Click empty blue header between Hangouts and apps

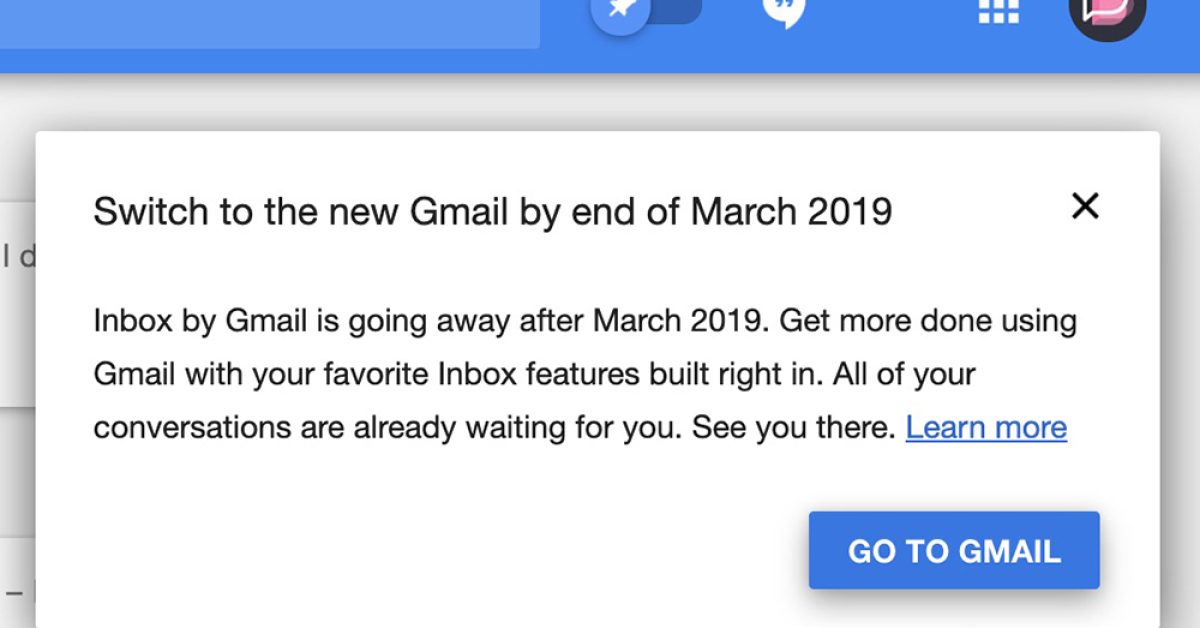click(890, 30)
